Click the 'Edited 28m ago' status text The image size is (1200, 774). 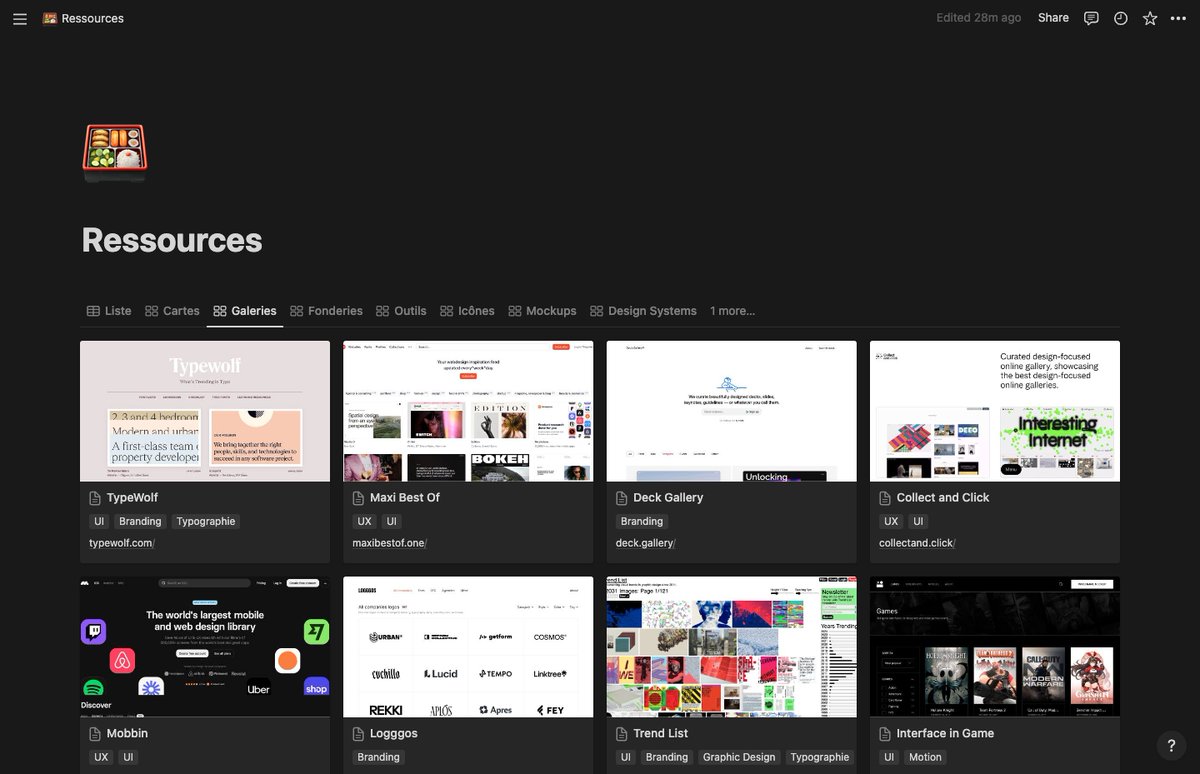[979, 18]
